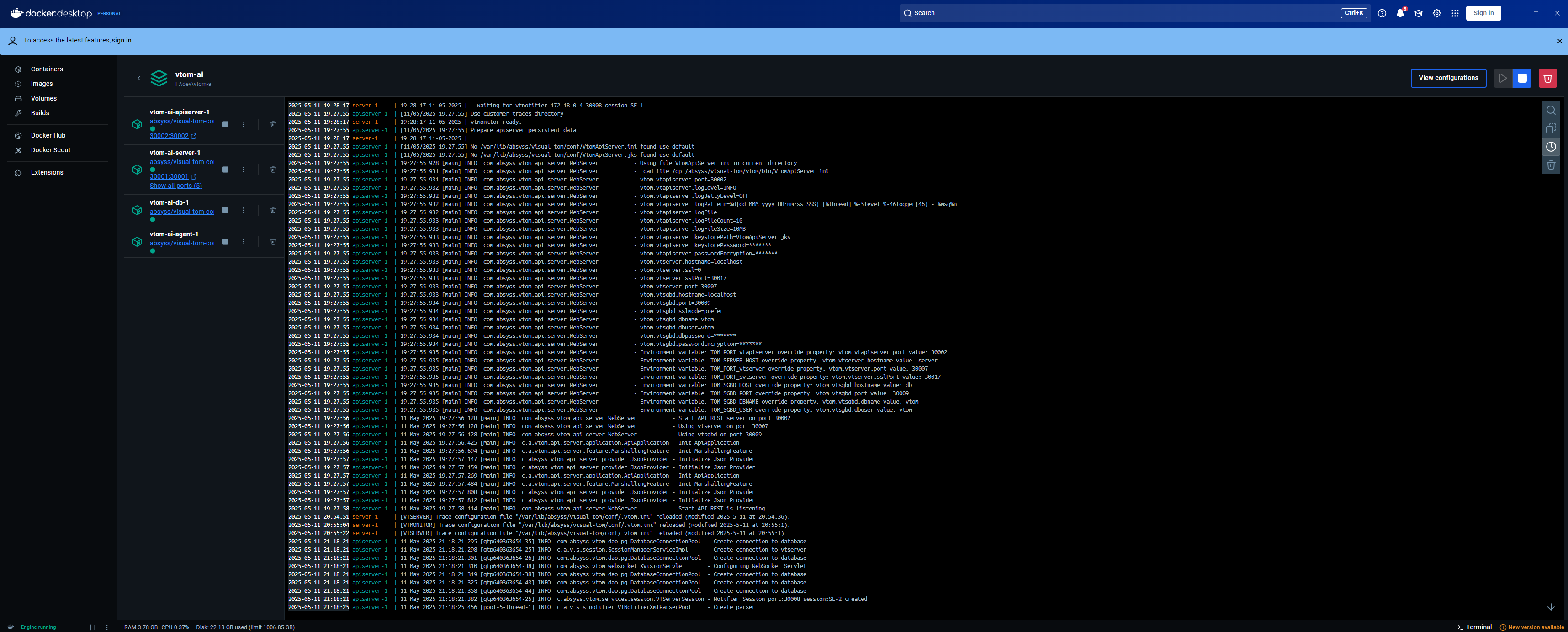The height and width of the screenshot is (632, 1568).
Task: Stop the vtom-ai-agent-1 container
Action: click(x=225, y=242)
